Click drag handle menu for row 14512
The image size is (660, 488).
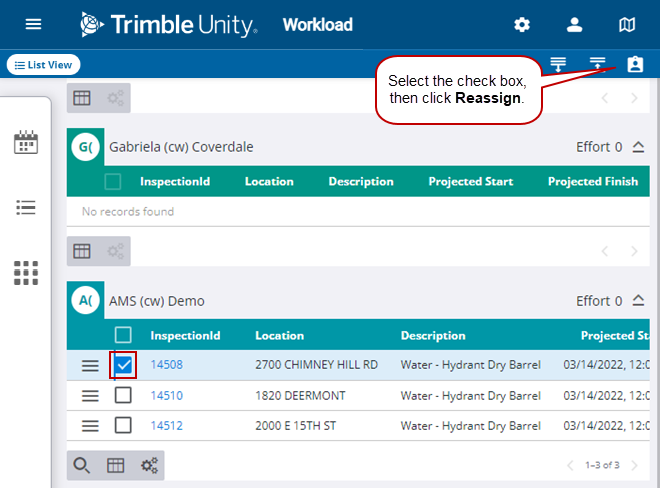coord(90,425)
